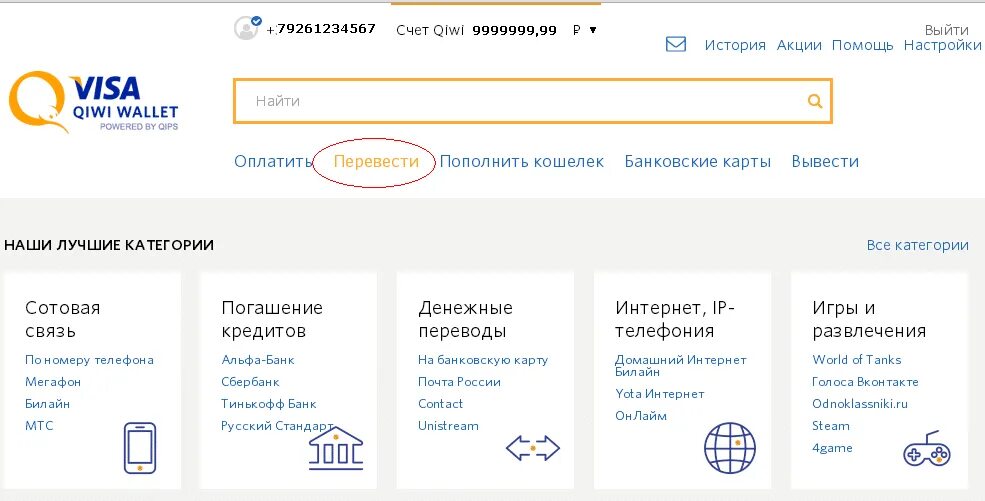This screenshot has height=501, width=985.
Task: Select the Contact transfer link
Action: point(440,404)
